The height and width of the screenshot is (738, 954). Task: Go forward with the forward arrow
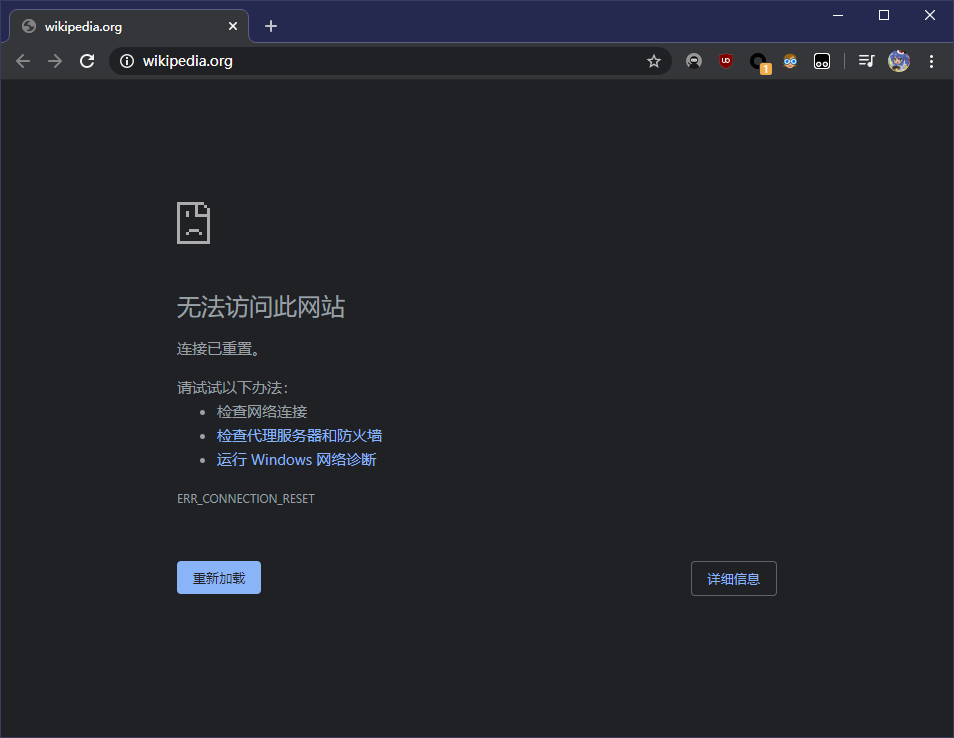coord(55,61)
